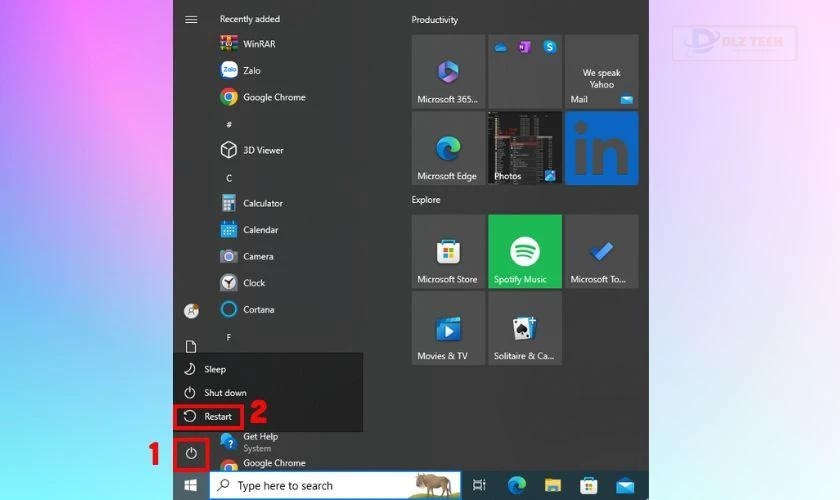The image size is (840, 500).
Task: Expand the Start menu hamburger navigation
Action: coord(191,19)
